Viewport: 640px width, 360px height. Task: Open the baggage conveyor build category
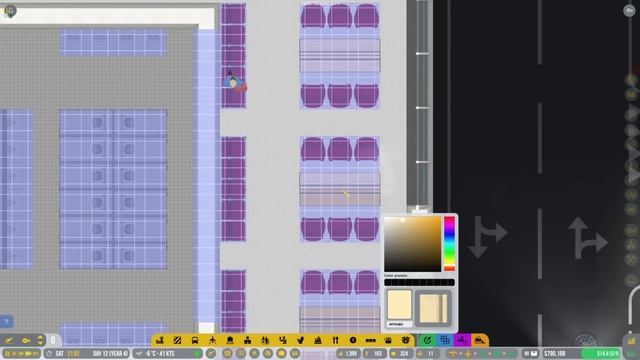click(283, 340)
